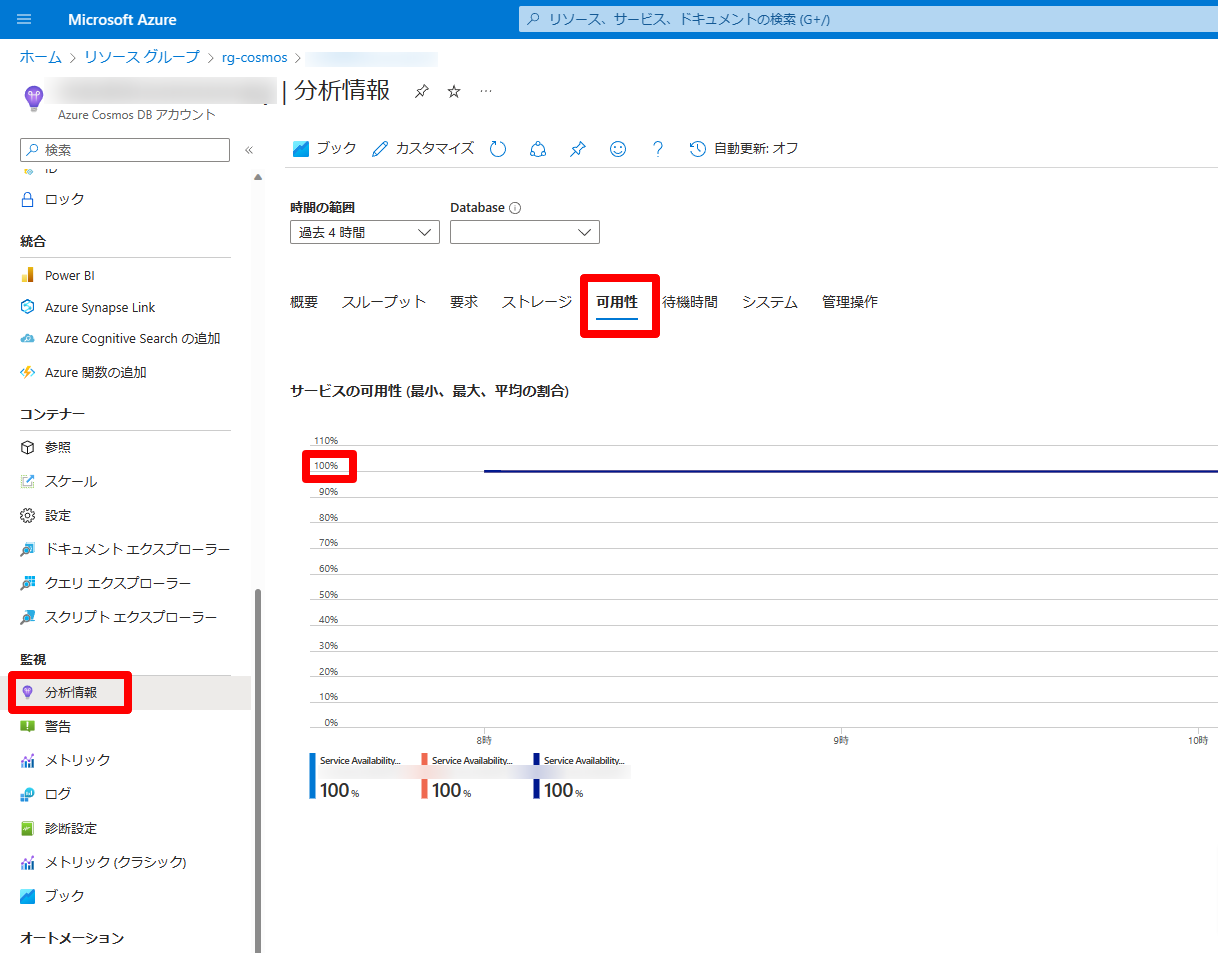Collapse the sidebar with the double chevron
This screenshot has width=1218, height=953.
pyautogui.click(x=249, y=150)
